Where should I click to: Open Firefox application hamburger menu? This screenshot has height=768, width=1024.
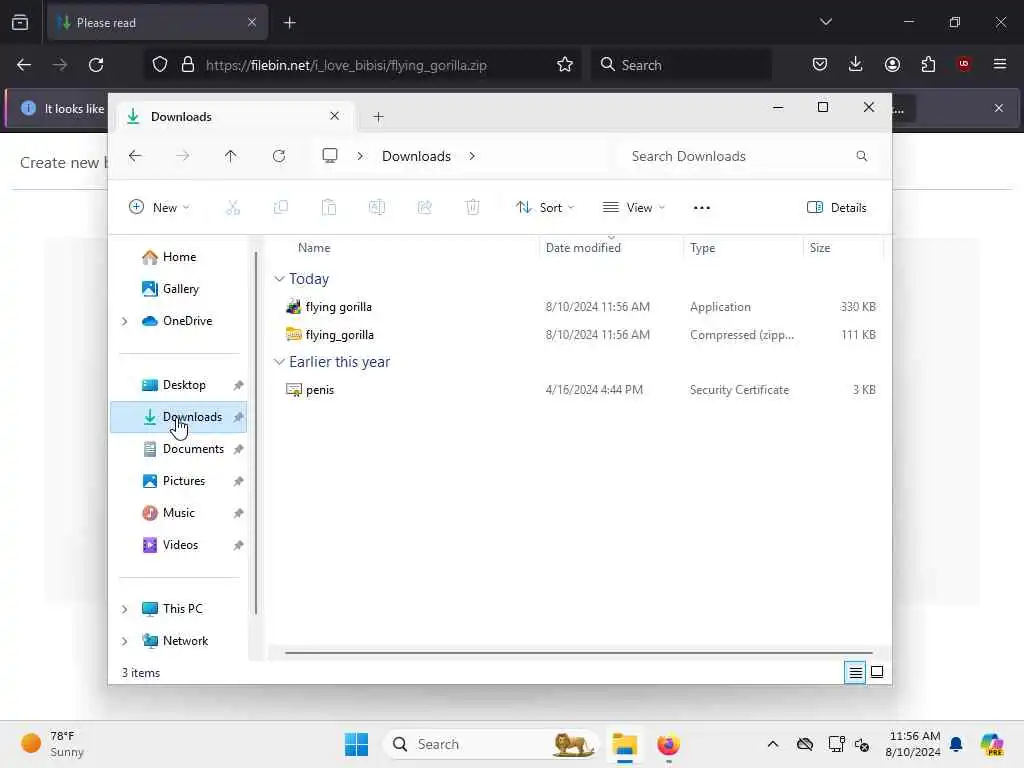click(x=1000, y=64)
